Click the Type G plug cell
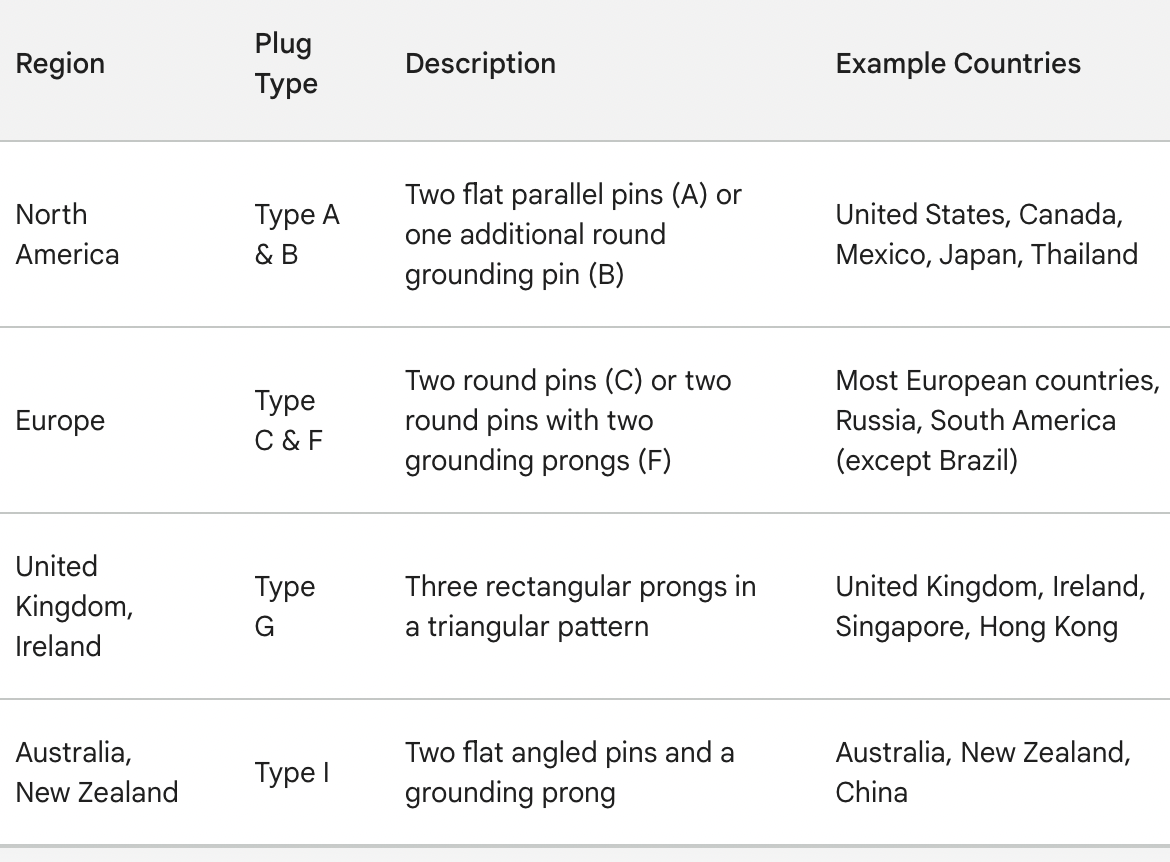The width and height of the screenshot is (1170, 862). tap(284, 606)
